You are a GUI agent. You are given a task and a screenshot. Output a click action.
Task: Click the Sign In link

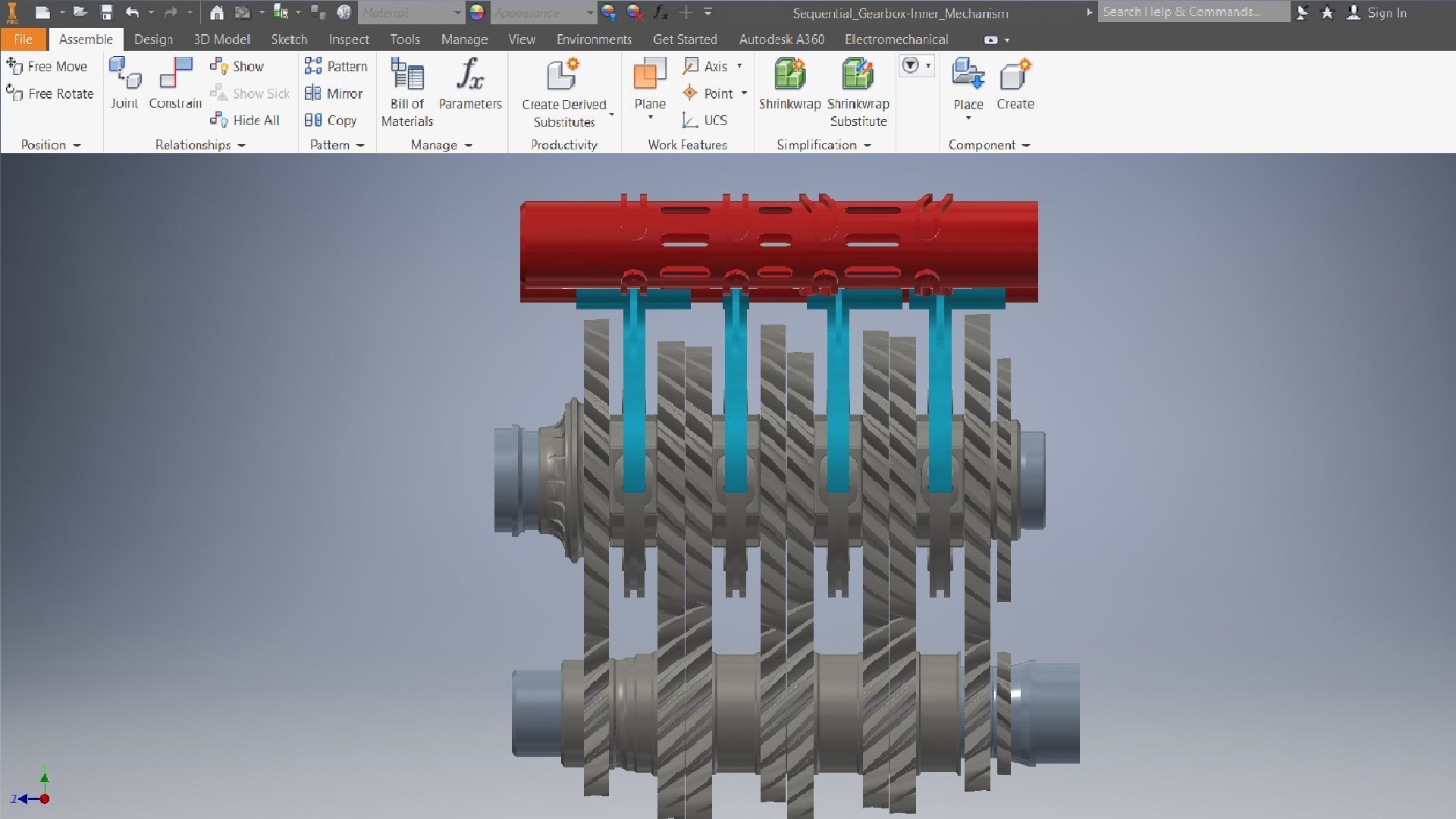[x=1387, y=13]
